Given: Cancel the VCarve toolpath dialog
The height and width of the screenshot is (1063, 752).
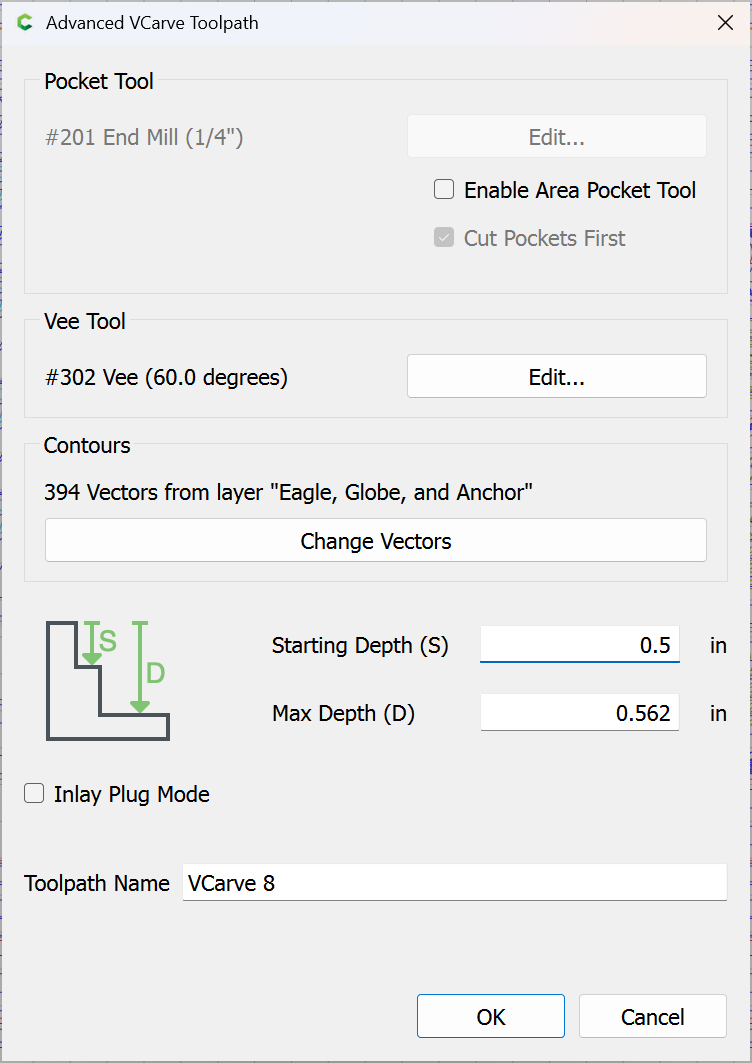Looking at the screenshot, I should [652, 1017].
